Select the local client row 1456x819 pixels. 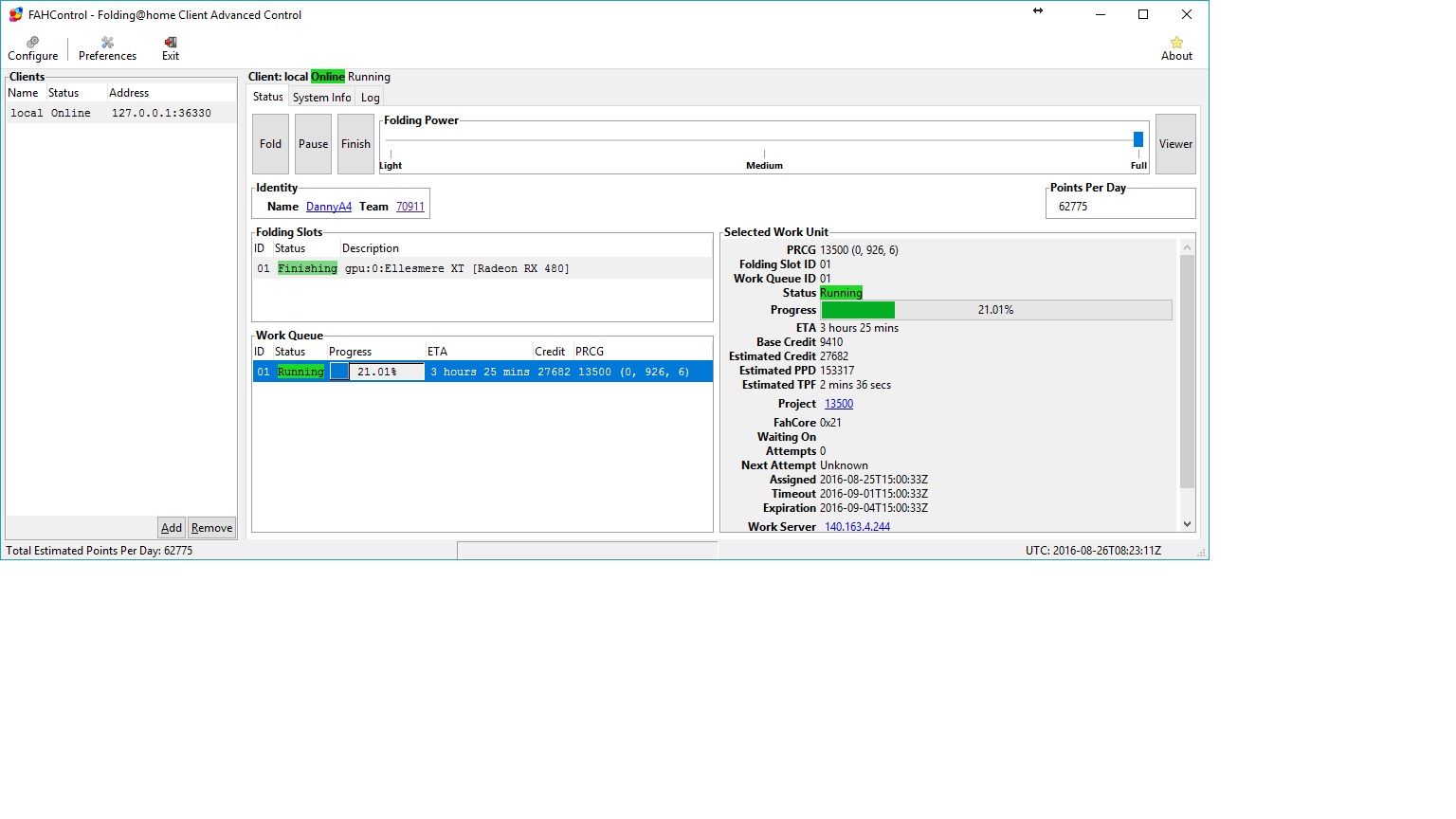121,113
